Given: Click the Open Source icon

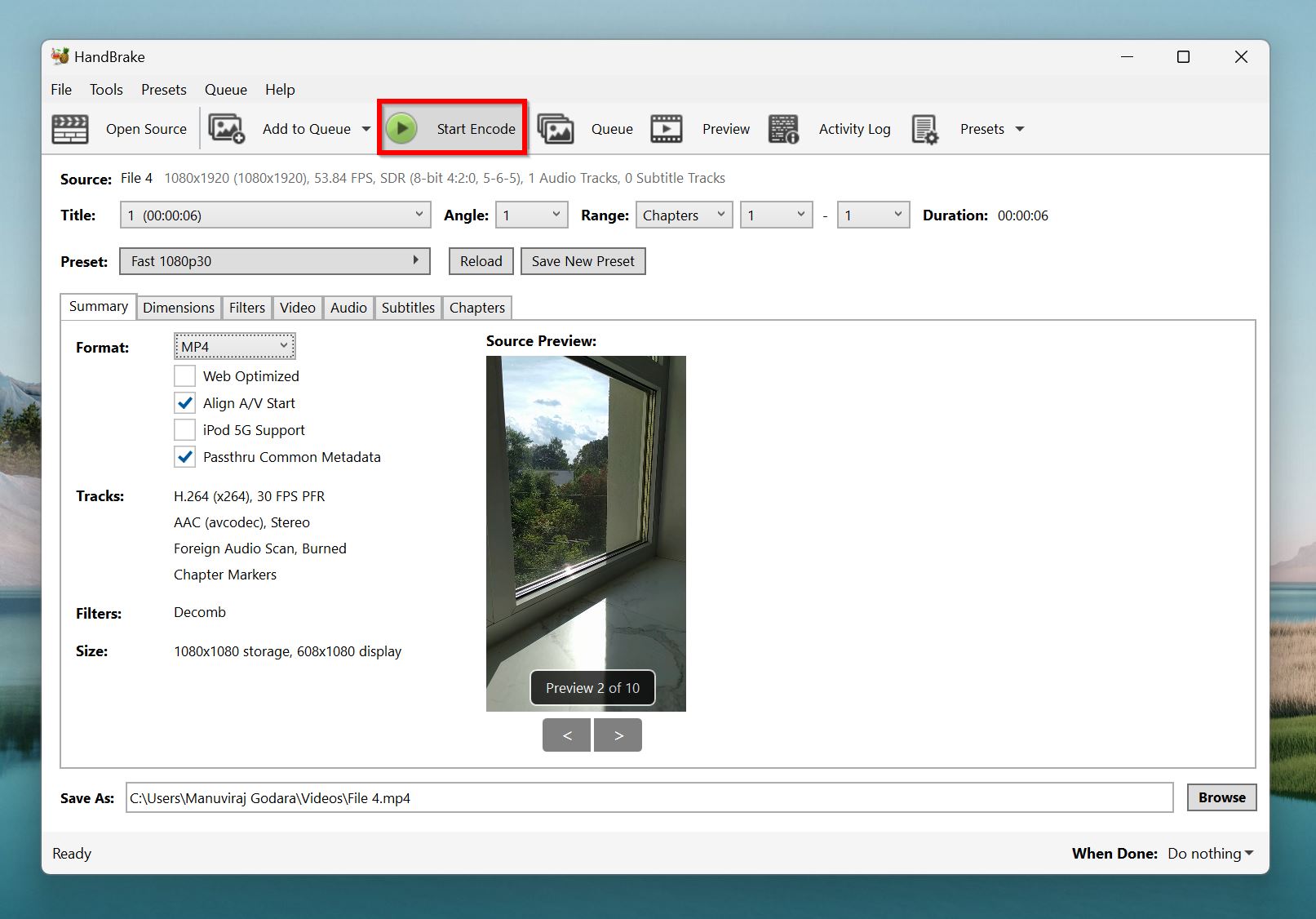Looking at the screenshot, I should click(70, 128).
